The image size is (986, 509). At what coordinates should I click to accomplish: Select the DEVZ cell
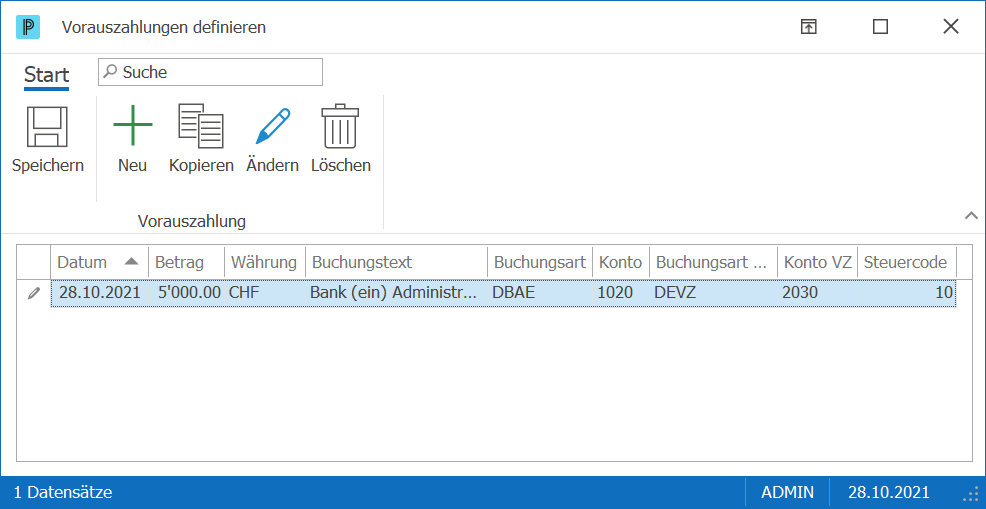pyautogui.click(x=713, y=293)
